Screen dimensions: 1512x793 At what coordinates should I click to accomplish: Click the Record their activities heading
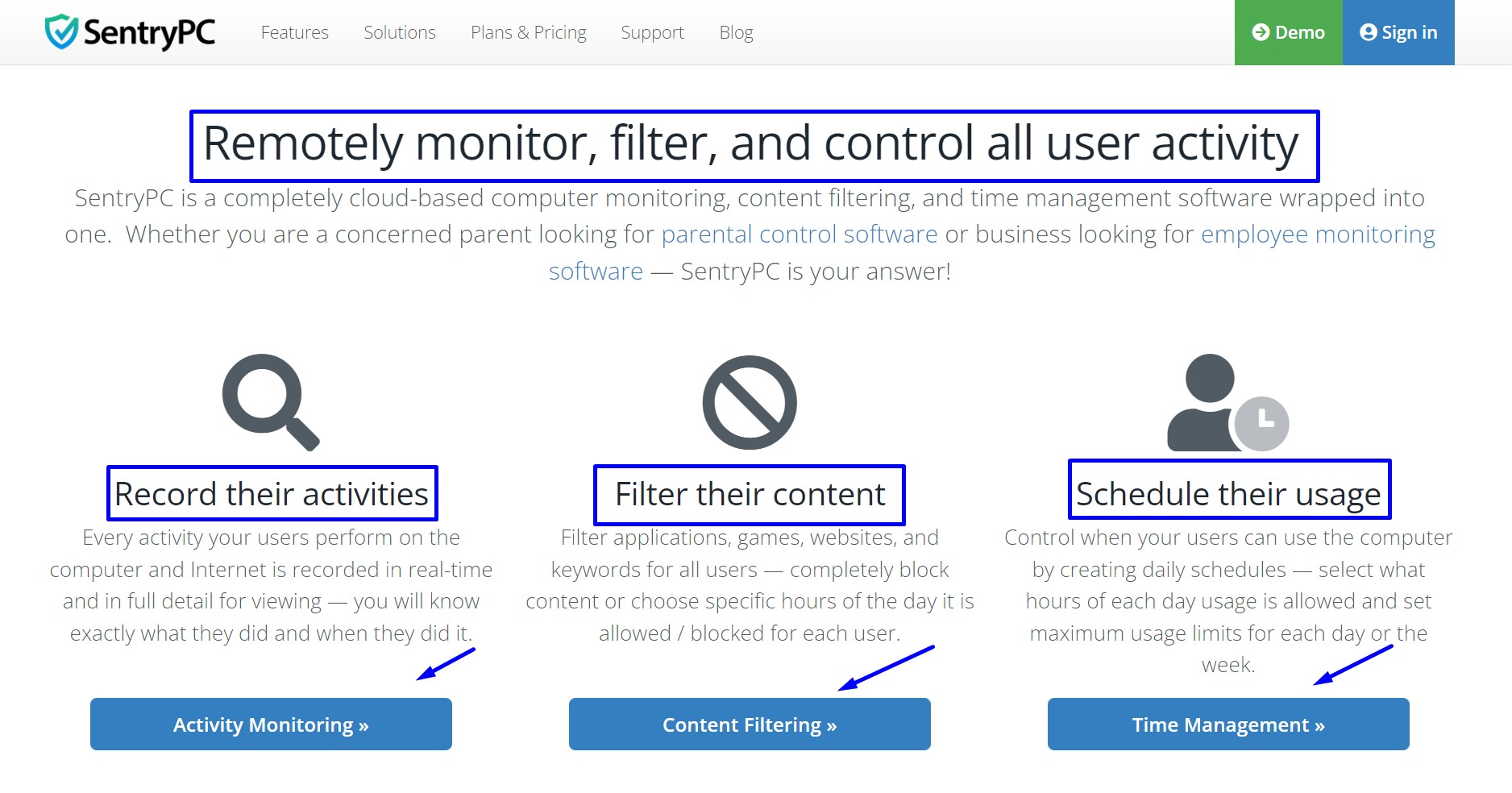pyautogui.click(x=272, y=494)
